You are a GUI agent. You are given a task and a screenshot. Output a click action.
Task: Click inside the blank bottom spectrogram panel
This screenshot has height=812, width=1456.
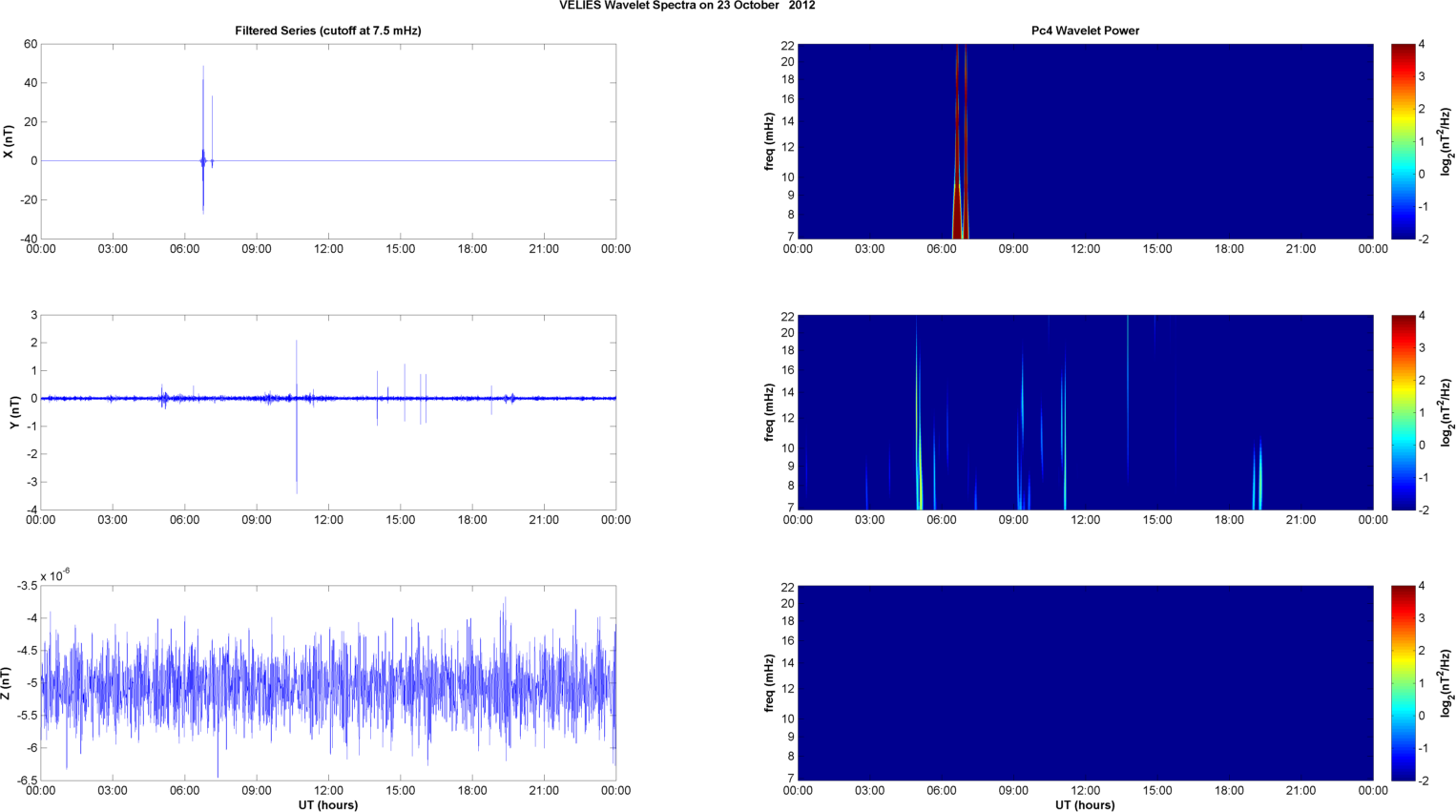pyautogui.click(x=1085, y=683)
